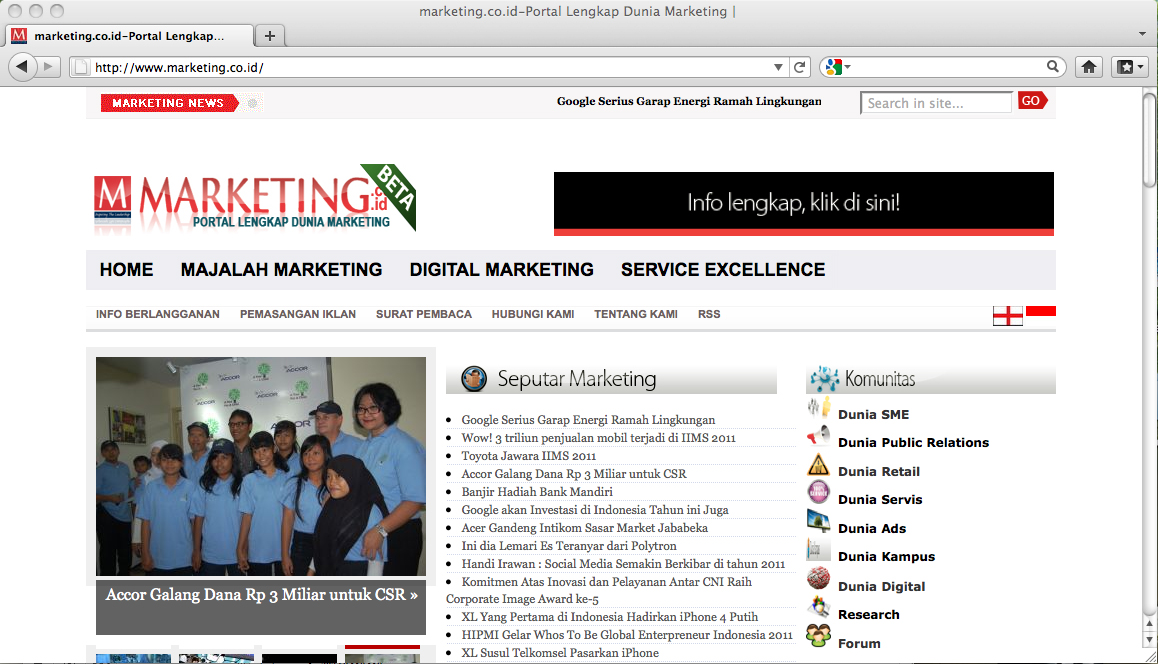
Task: Click the page vertical scrollbar thumb
Action: (1149, 139)
